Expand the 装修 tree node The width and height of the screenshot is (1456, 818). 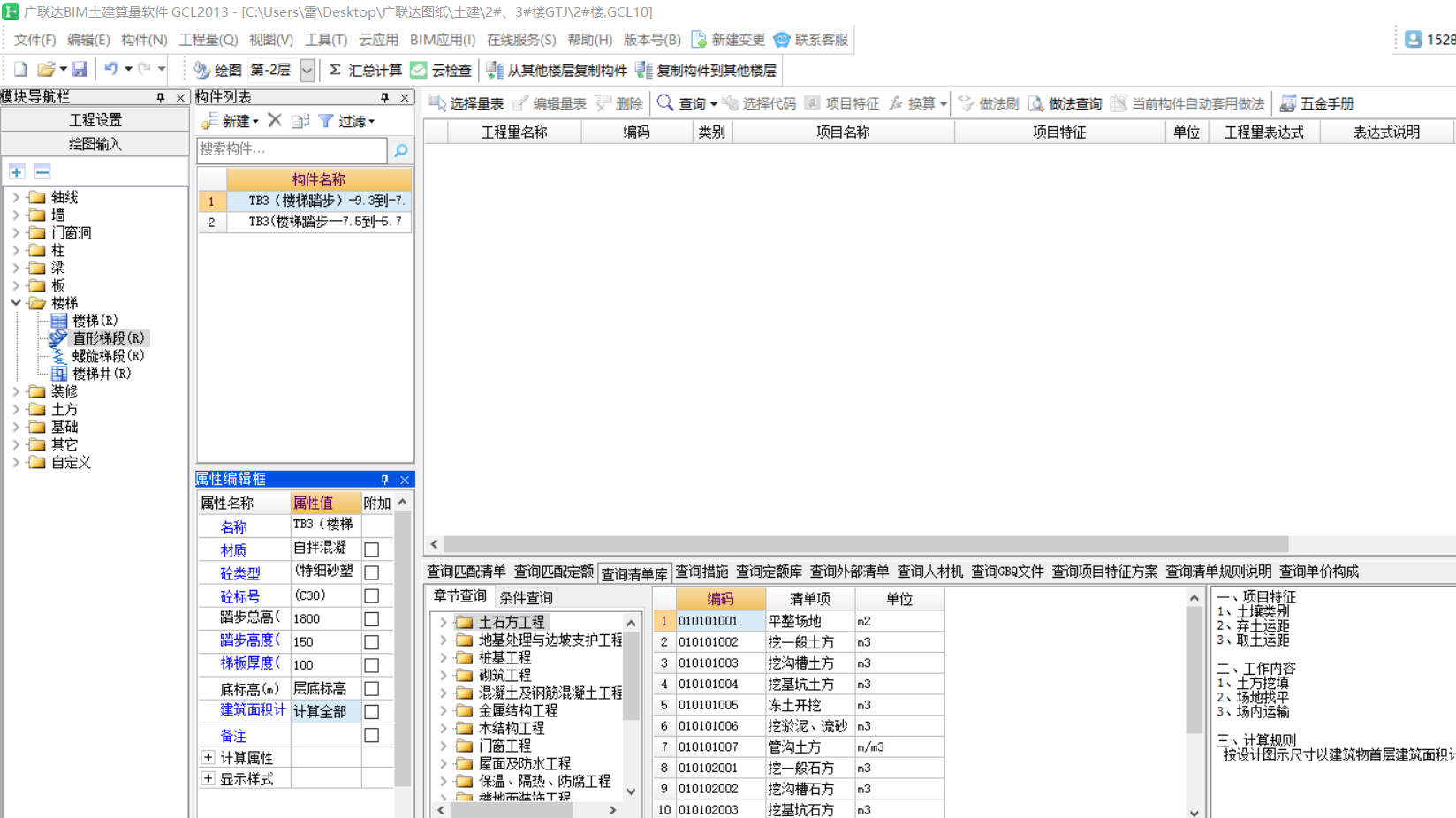(x=16, y=391)
